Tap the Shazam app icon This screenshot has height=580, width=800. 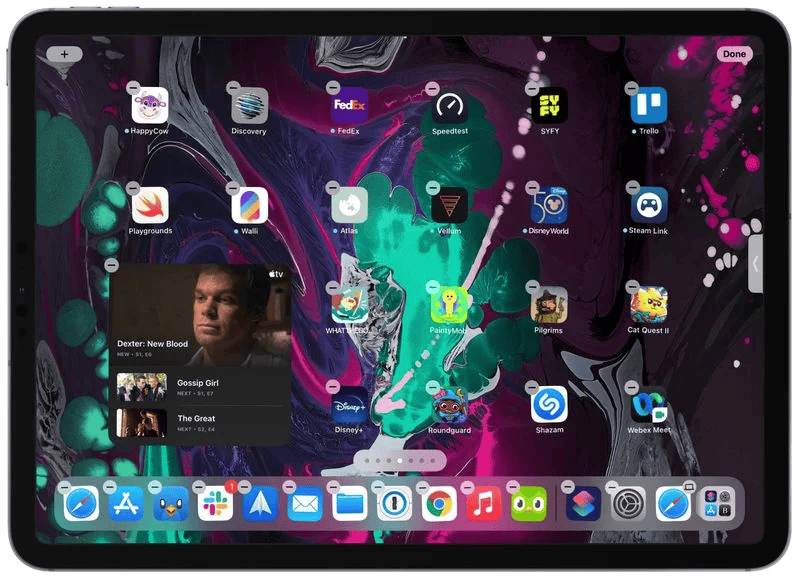coord(549,405)
